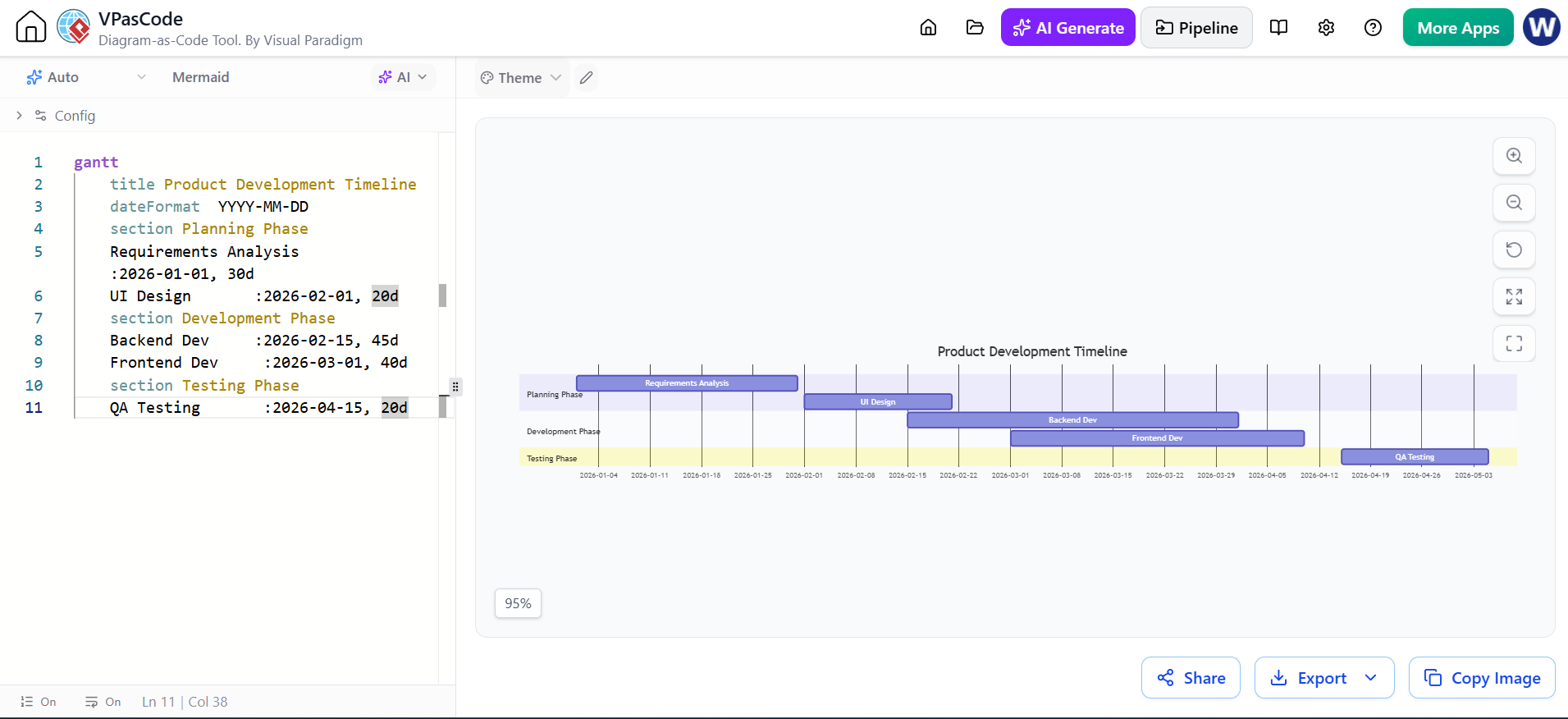This screenshot has height=719, width=1568.
Task: Click the Copy Image button
Action: click(1482, 678)
